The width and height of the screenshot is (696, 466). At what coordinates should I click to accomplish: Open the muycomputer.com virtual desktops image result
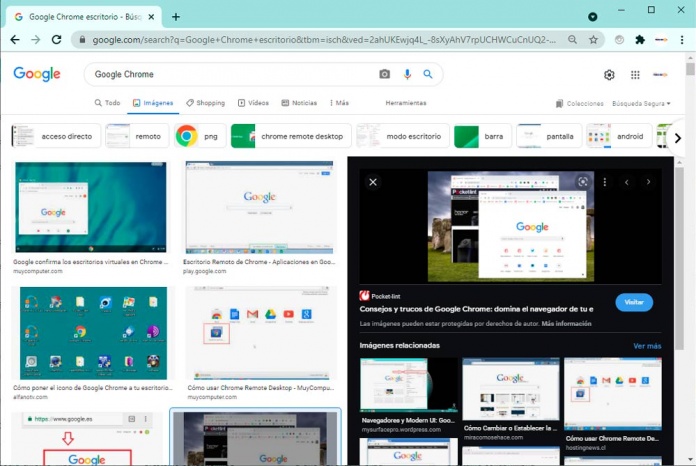tap(91, 207)
